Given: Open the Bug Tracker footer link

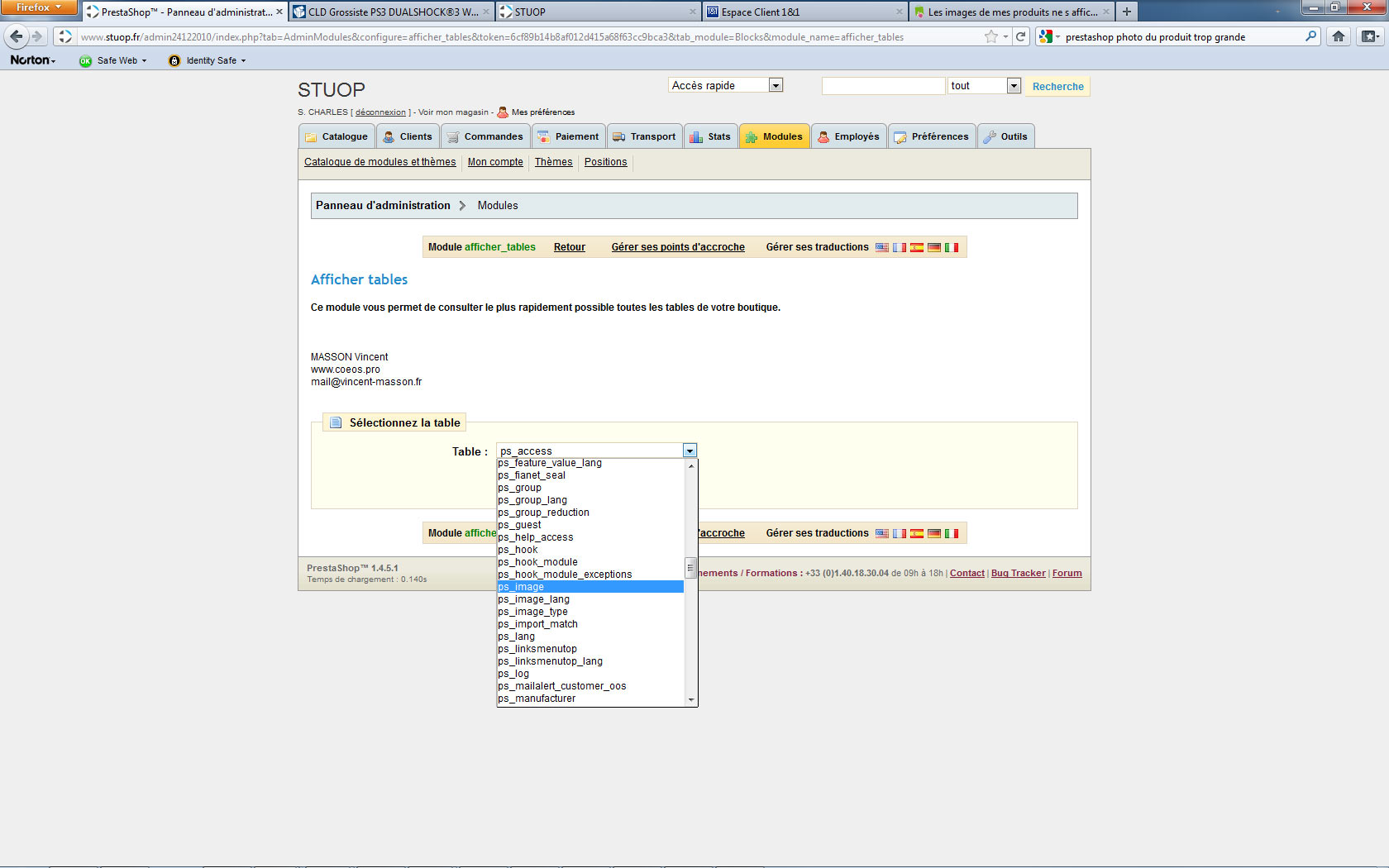Looking at the screenshot, I should [x=1019, y=573].
